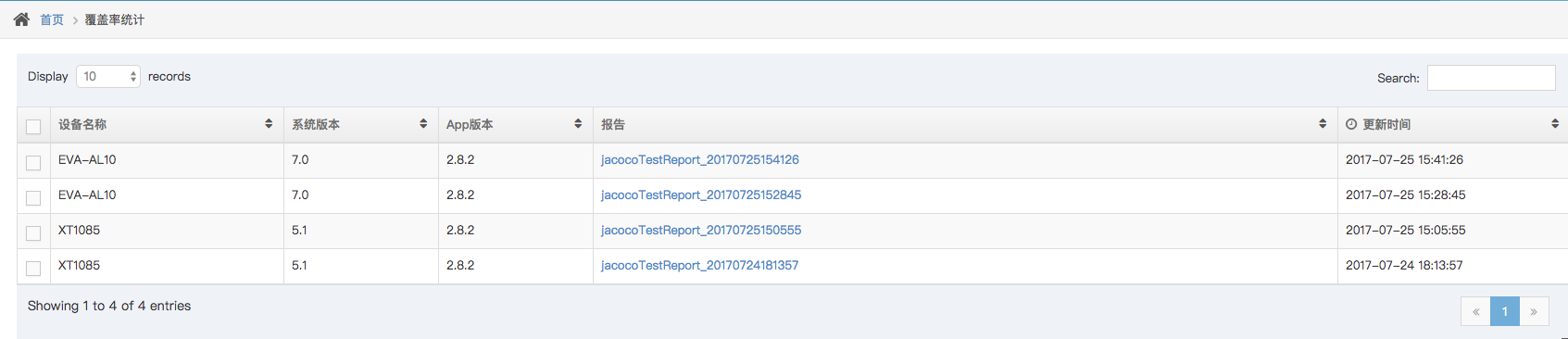
Task: Check the XT1085 row dated 2017-07-24
Action: [x=33, y=269]
